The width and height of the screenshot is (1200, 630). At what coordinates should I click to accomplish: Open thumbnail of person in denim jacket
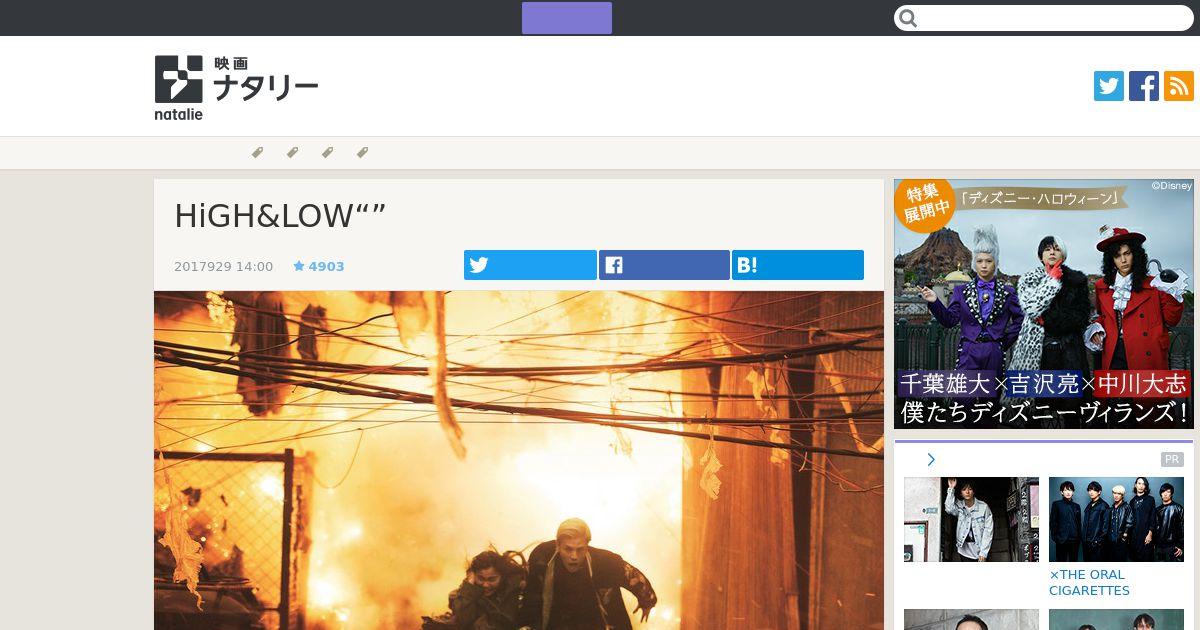(971, 519)
